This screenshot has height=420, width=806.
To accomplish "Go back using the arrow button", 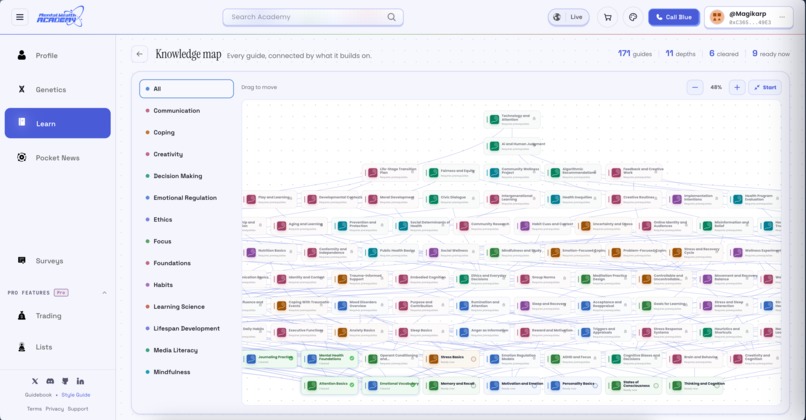I will tap(139, 54).
